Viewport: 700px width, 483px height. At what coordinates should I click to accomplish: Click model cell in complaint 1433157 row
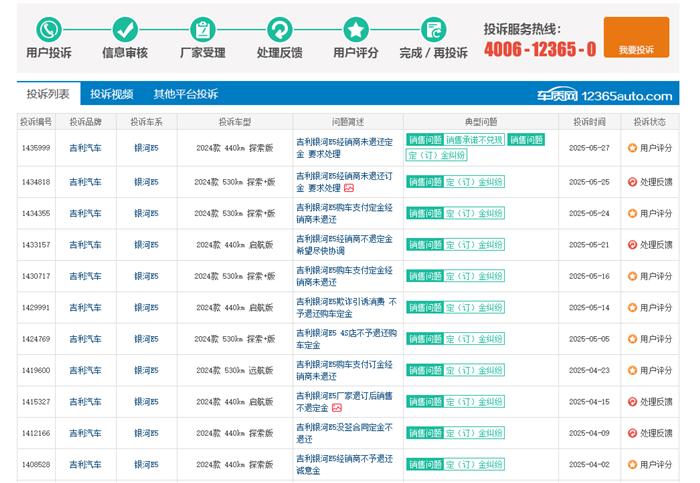click(235, 245)
